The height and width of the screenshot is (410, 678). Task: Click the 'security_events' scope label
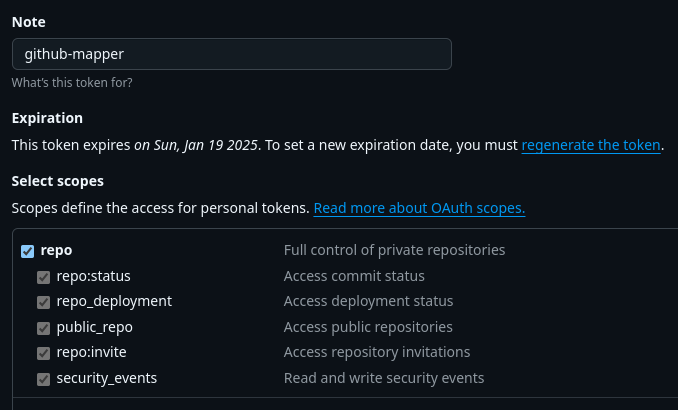pos(106,378)
